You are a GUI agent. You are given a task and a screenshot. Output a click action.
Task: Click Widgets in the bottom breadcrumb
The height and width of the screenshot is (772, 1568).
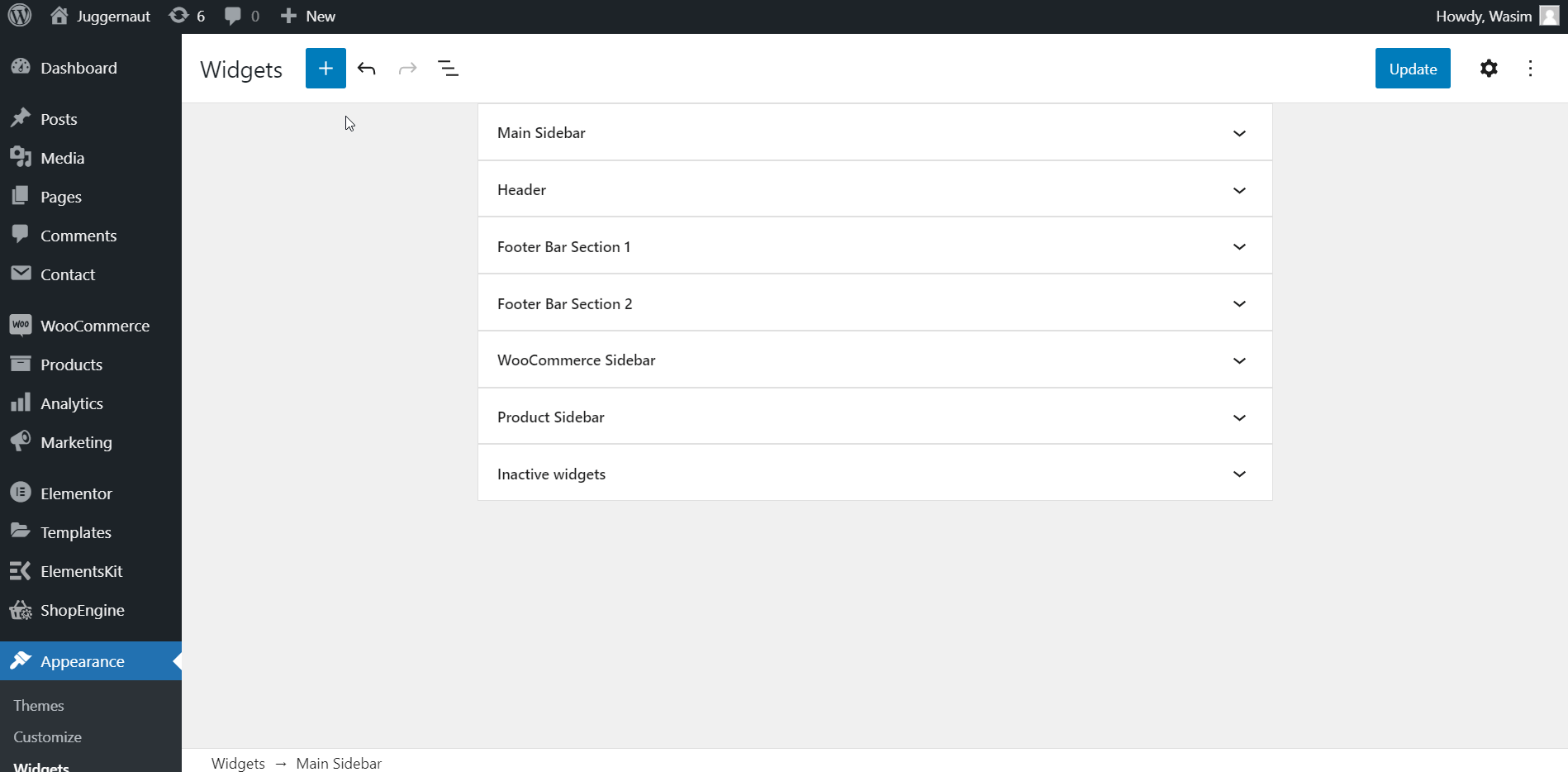[238, 763]
